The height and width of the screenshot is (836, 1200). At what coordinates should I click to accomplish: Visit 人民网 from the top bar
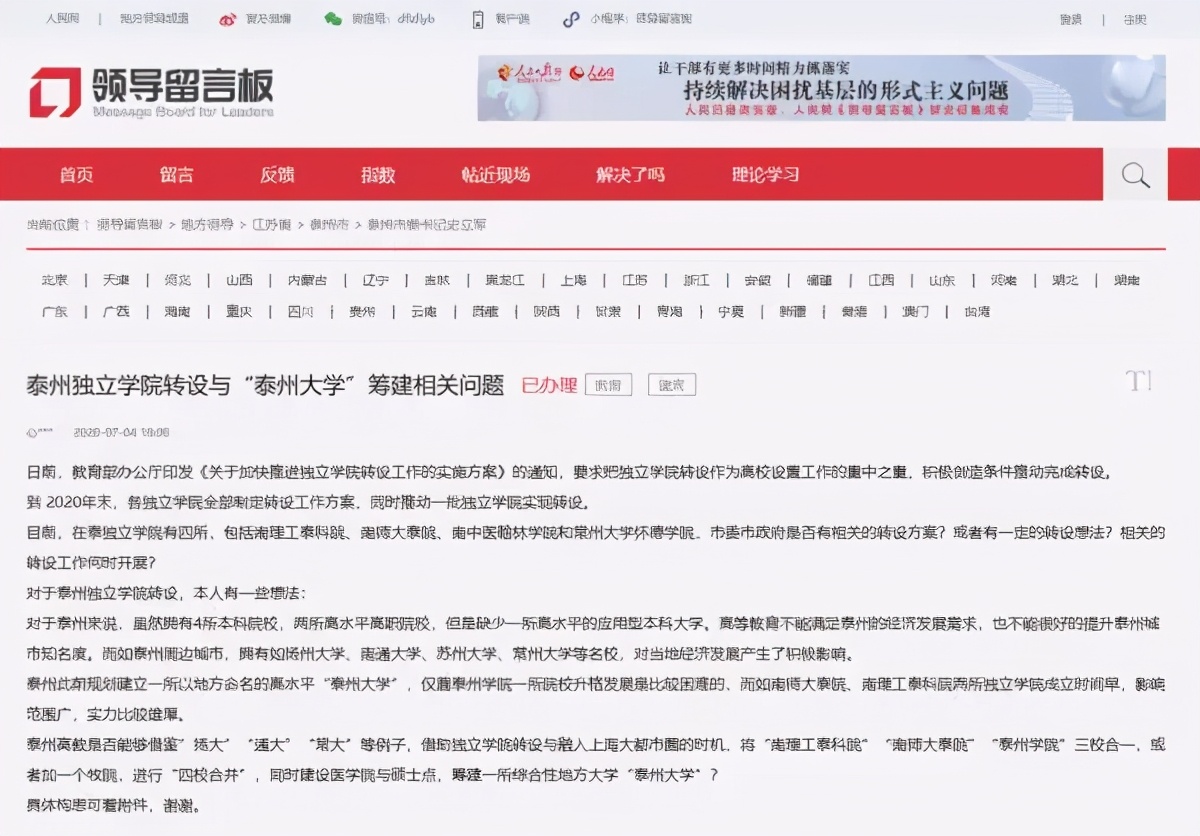point(60,18)
